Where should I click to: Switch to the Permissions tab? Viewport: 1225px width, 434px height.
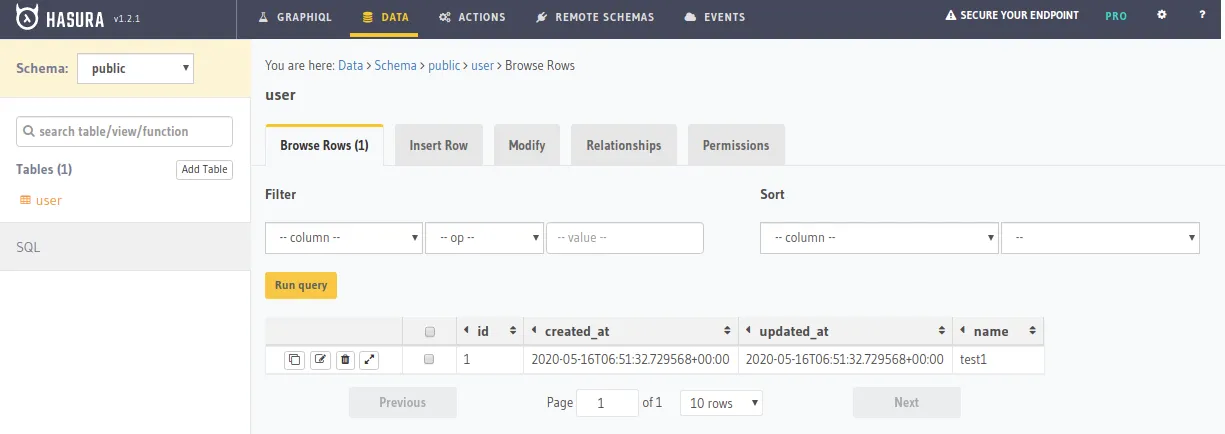736,145
